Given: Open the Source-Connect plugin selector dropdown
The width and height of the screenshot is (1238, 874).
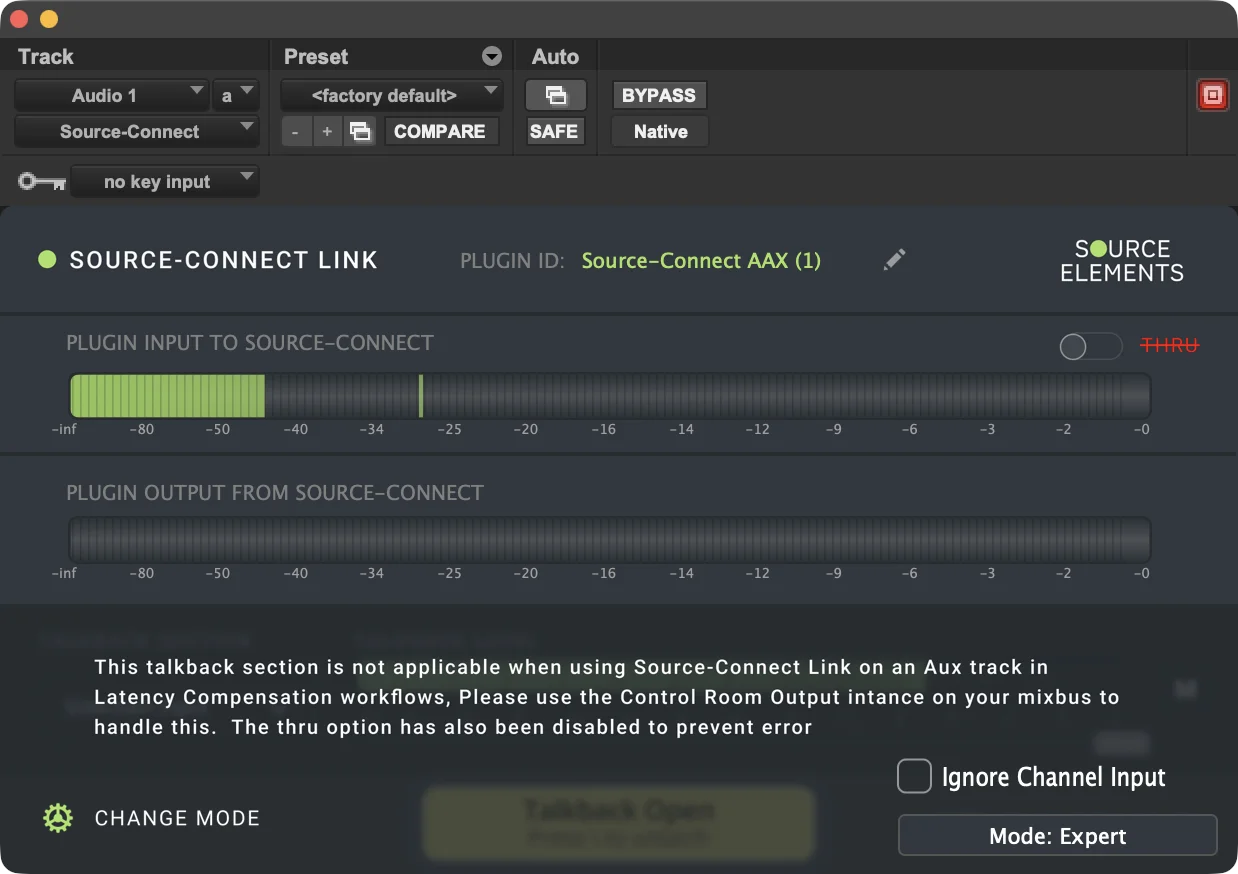Looking at the screenshot, I should (x=136, y=131).
